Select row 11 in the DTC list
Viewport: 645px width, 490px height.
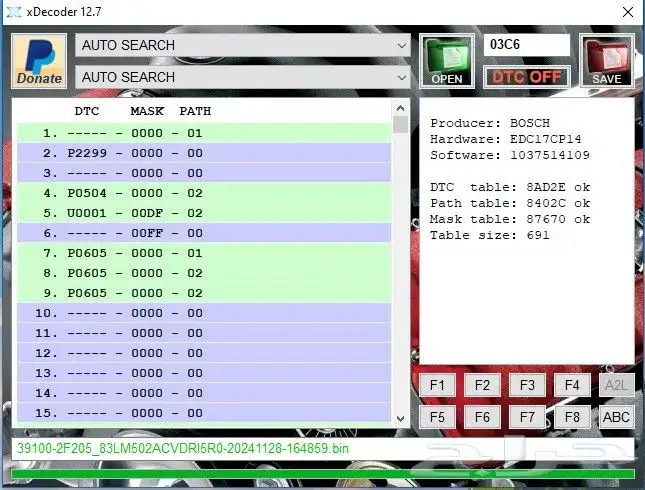click(204, 333)
